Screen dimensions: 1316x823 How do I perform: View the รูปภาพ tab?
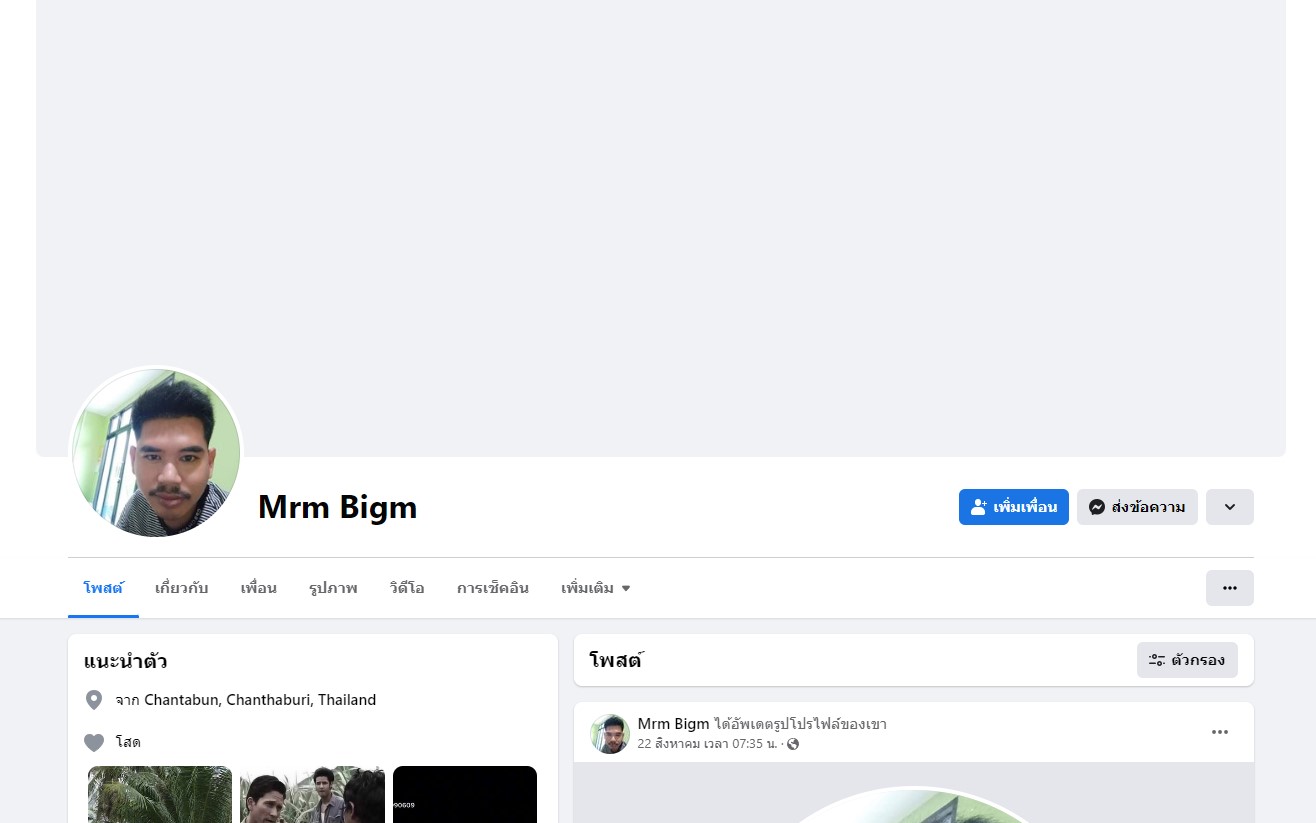(333, 588)
